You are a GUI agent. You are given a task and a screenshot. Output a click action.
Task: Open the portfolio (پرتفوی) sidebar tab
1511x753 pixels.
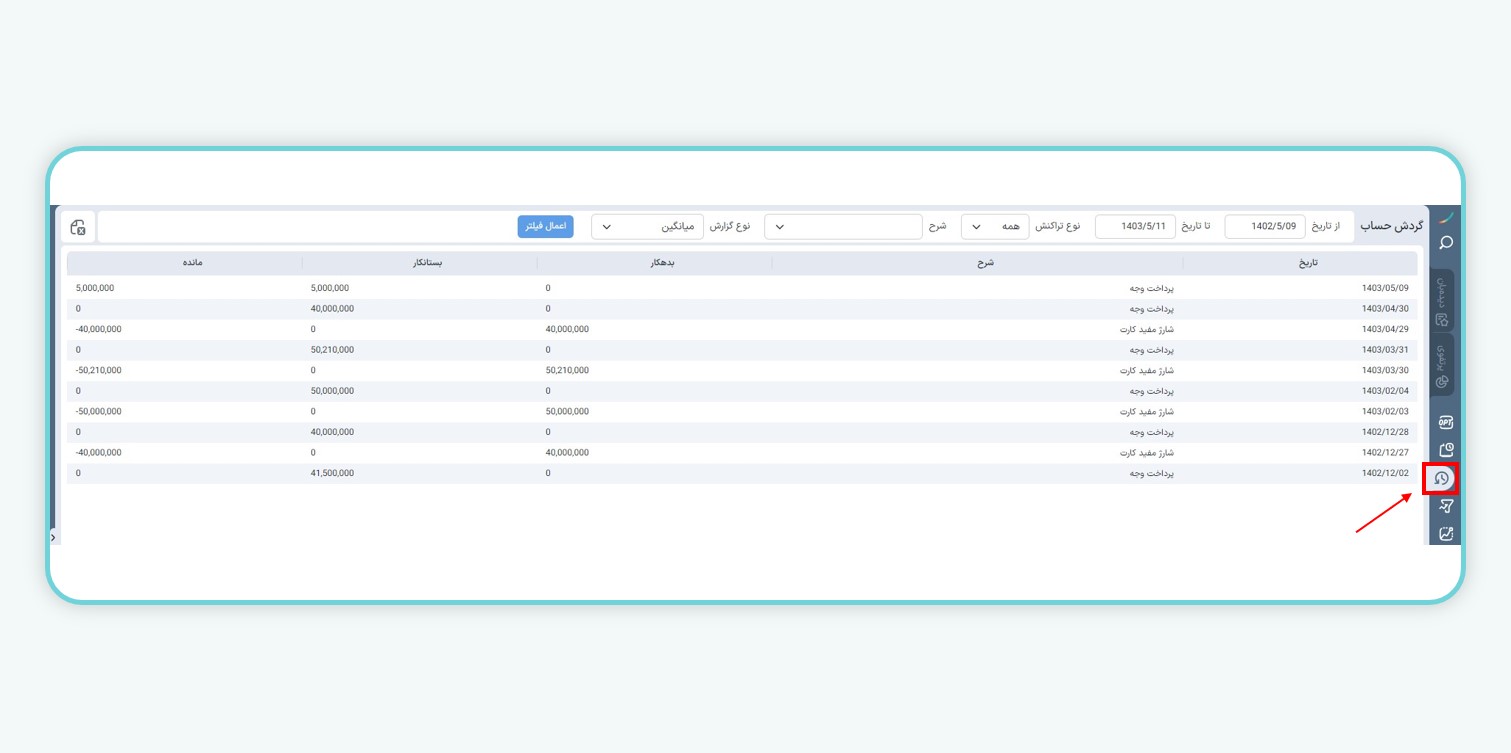click(x=1442, y=365)
